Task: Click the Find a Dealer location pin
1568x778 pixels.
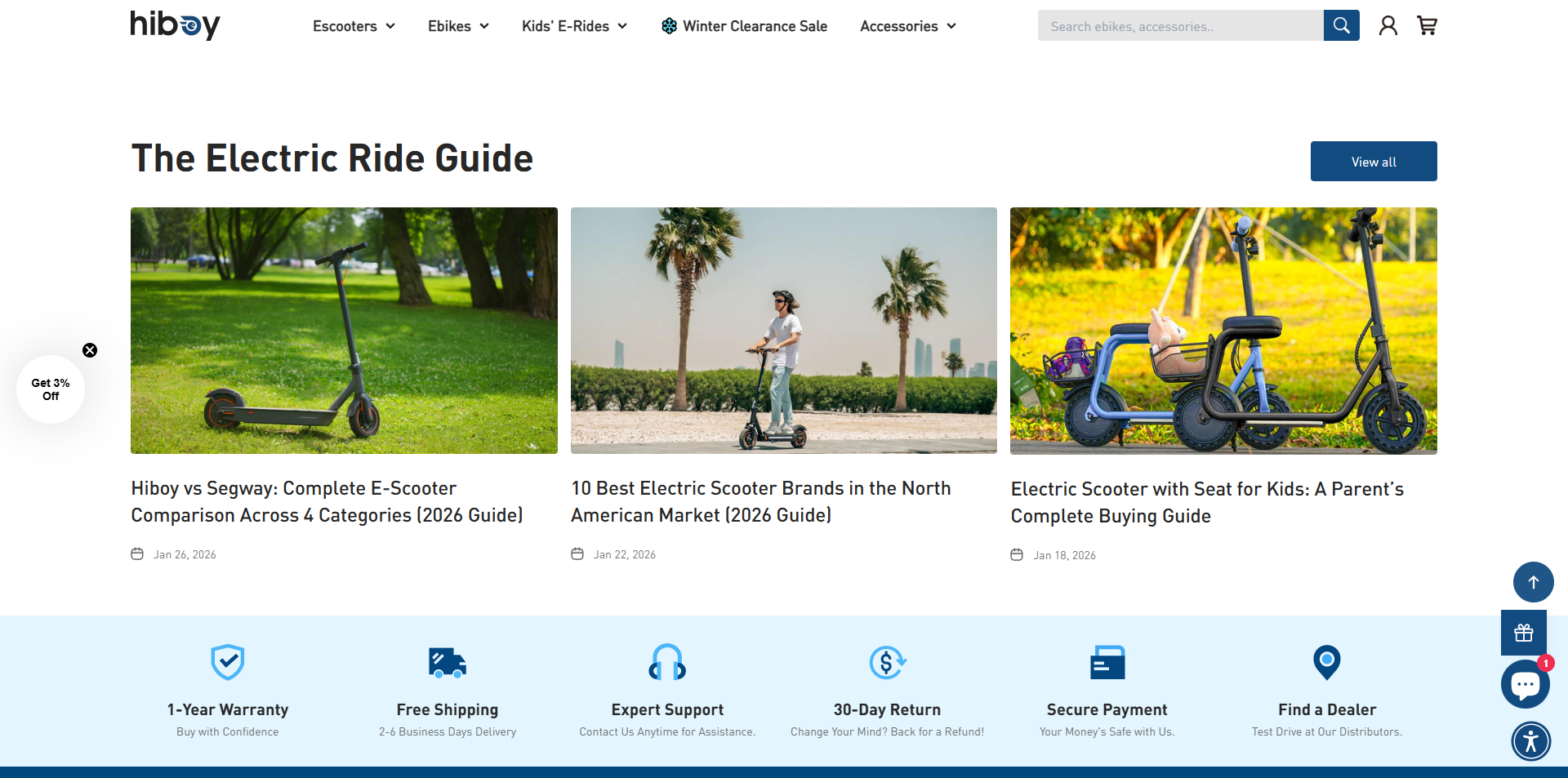Action: coord(1326,662)
